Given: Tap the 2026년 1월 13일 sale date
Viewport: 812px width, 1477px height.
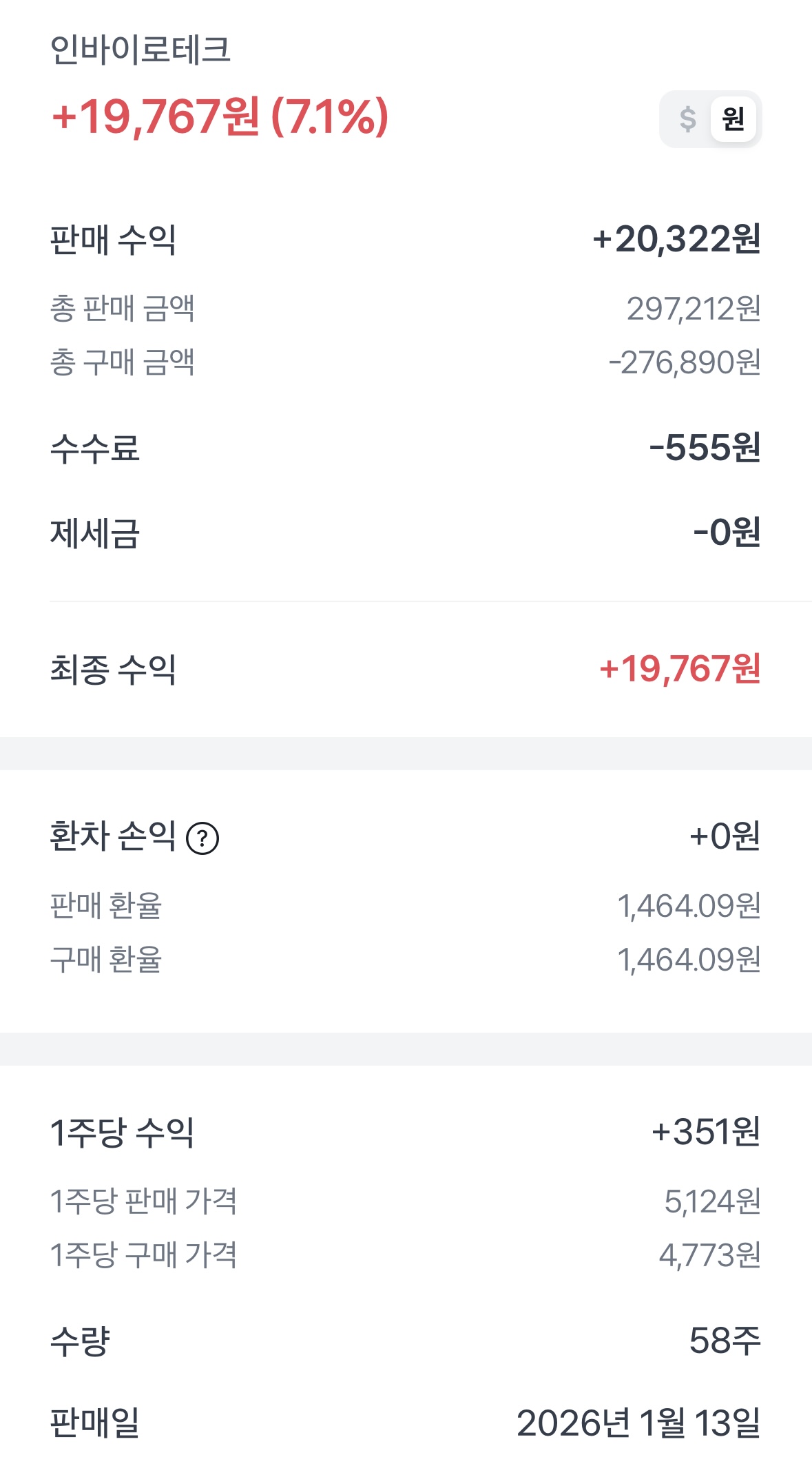Looking at the screenshot, I should tap(638, 1423).
